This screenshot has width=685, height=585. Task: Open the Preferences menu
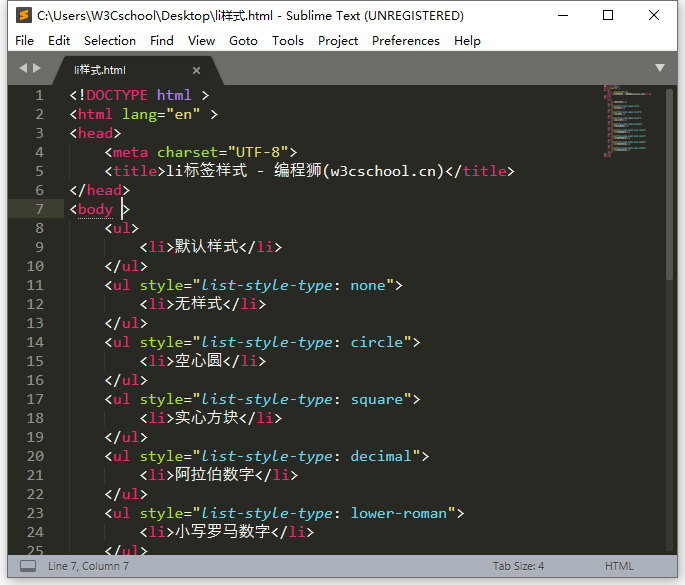tap(405, 41)
